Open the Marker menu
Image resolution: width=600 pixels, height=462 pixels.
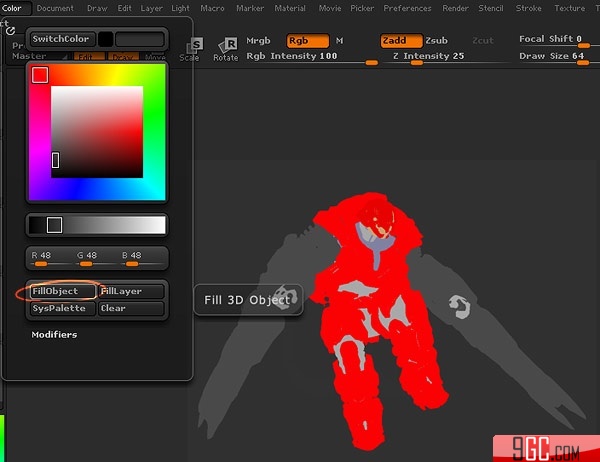pyautogui.click(x=250, y=8)
